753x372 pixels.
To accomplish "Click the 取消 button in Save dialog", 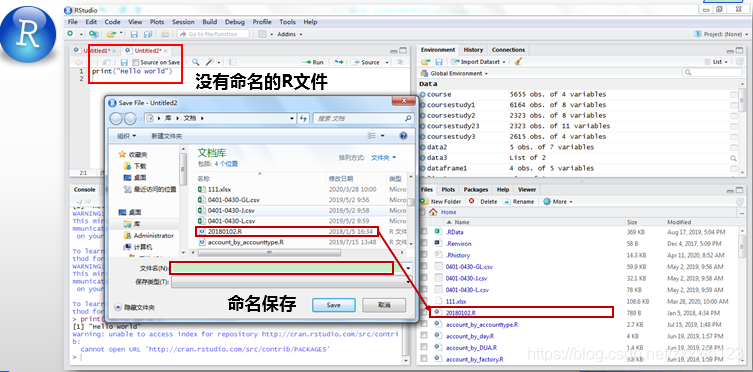I will [384, 305].
